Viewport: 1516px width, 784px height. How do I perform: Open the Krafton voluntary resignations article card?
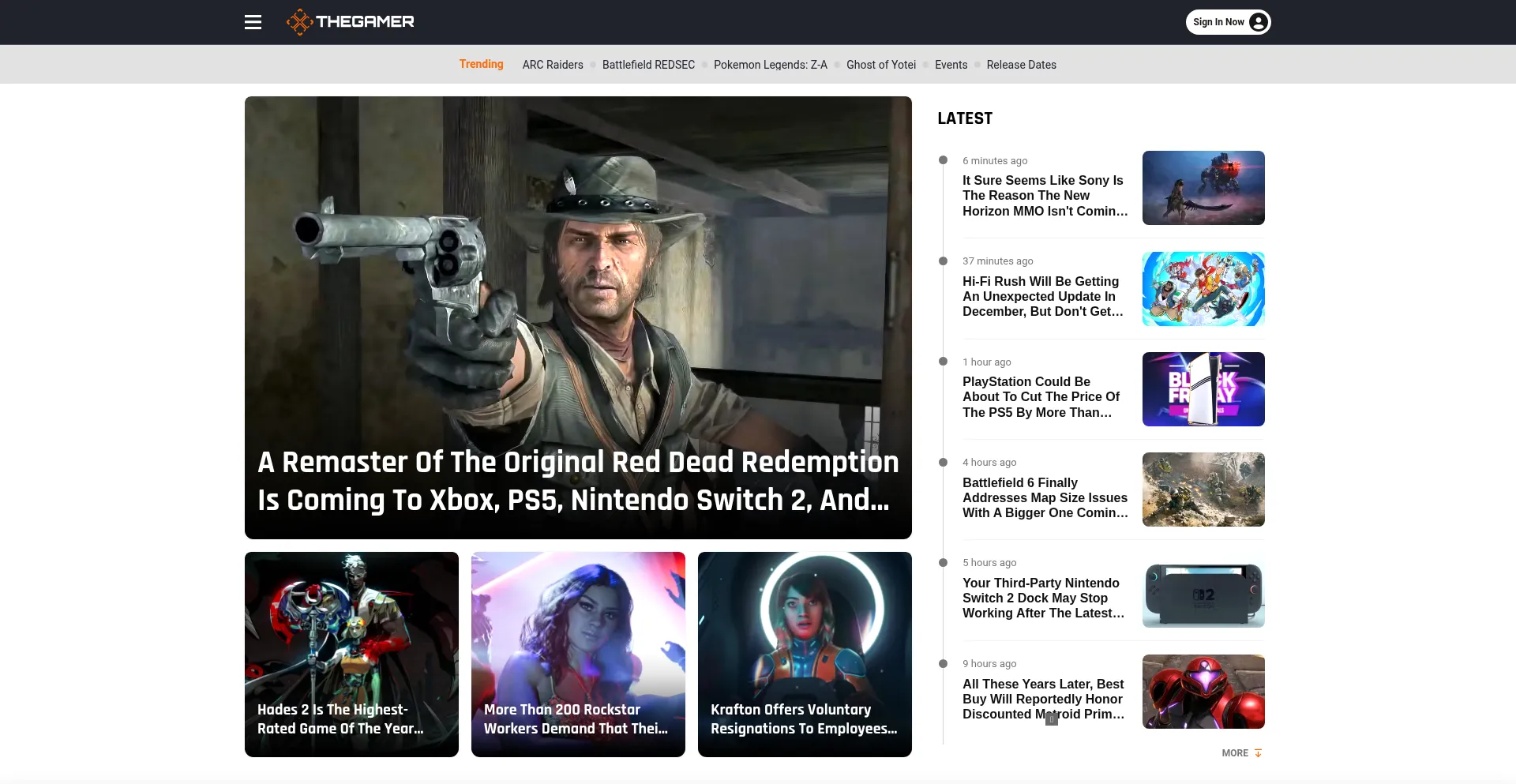tap(805, 654)
